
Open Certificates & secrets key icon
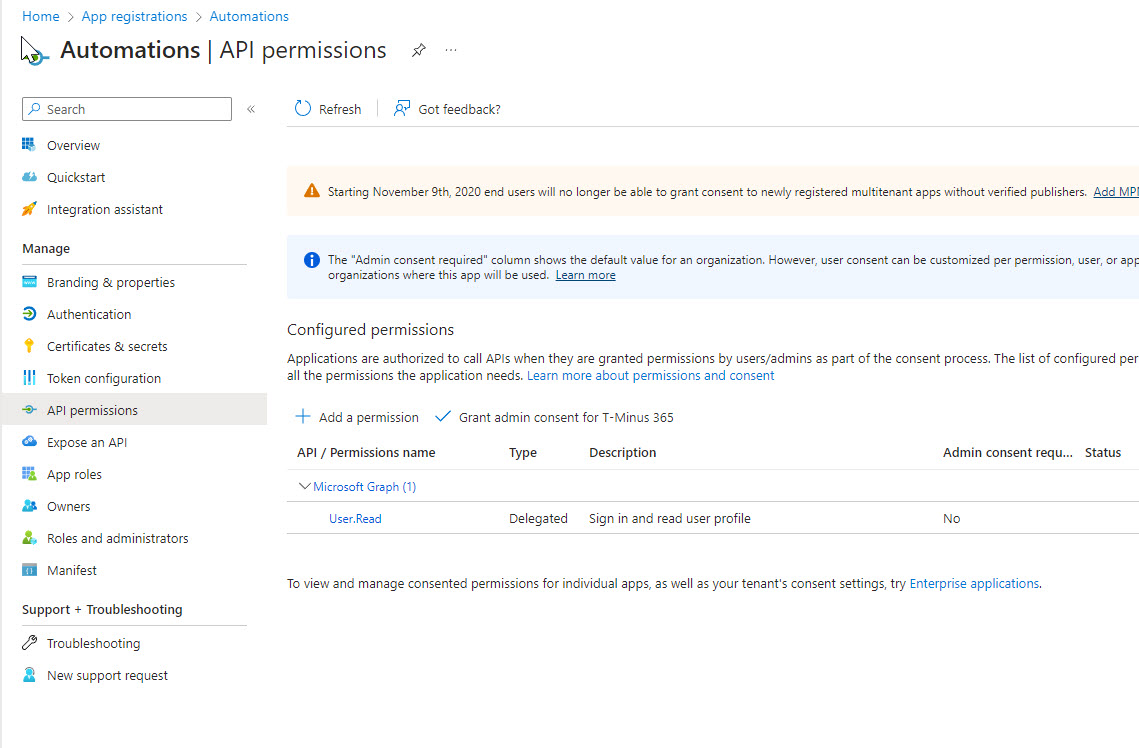tap(29, 346)
